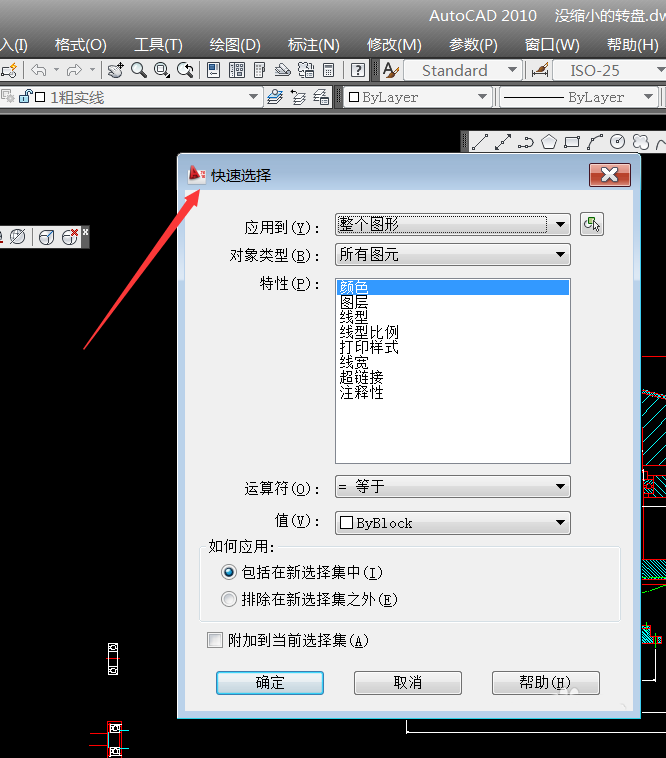Select the Pan hand tool
Viewport: 666px width, 758px height.
[116, 71]
